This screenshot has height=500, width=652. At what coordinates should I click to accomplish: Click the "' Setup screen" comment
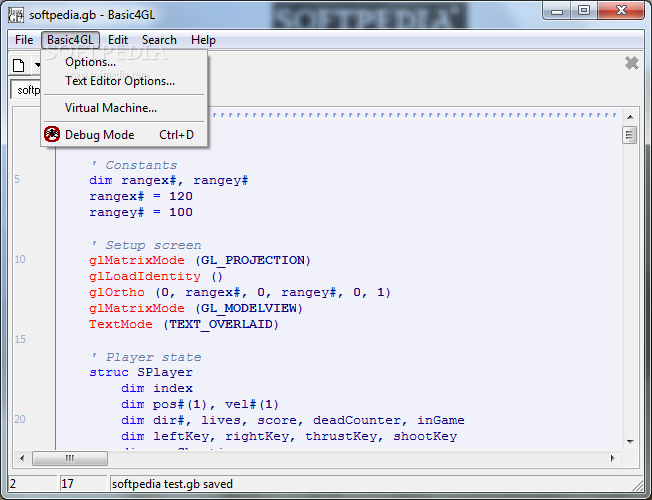click(146, 245)
